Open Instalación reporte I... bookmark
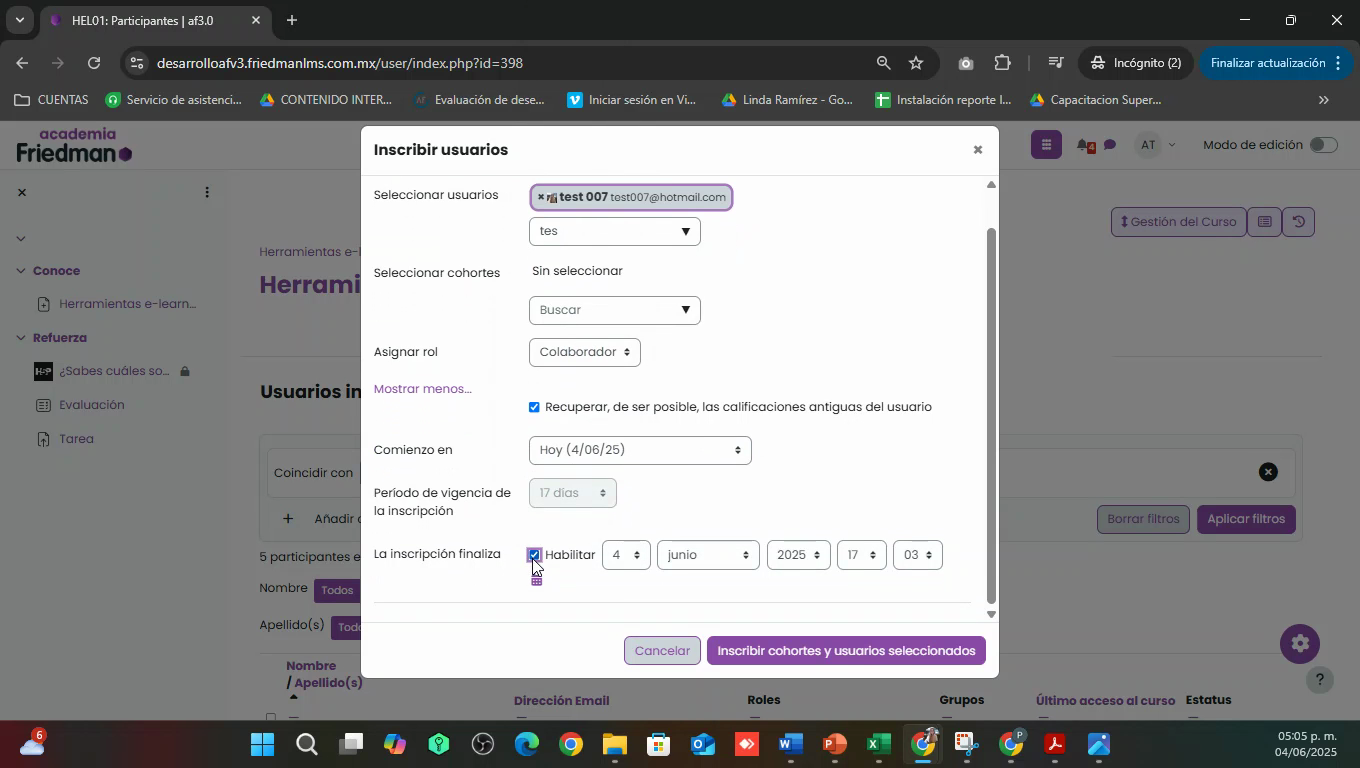 point(943,100)
